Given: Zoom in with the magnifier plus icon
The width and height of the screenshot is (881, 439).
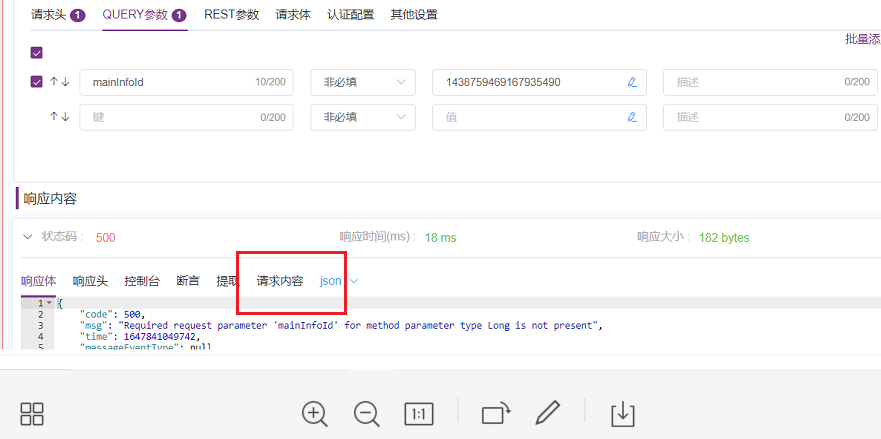Looking at the screenshot, I should click(x=315, y=414).
